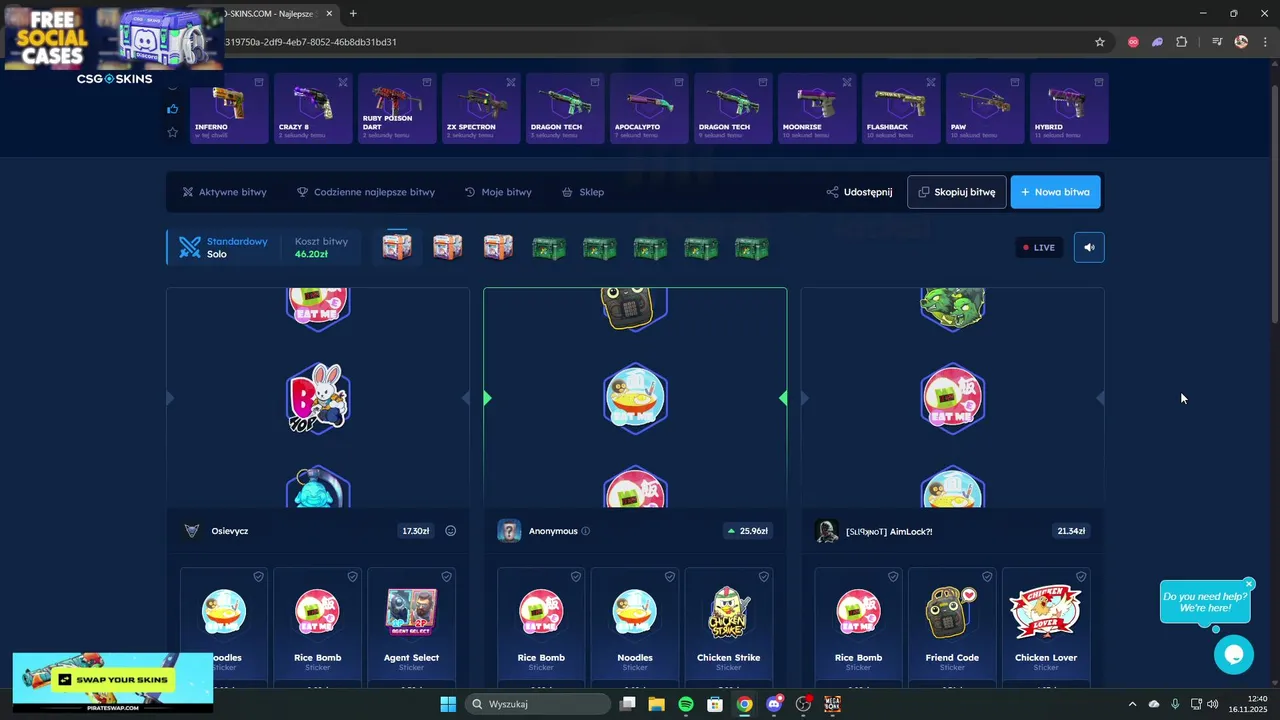Viewport: 1280px width, 720px height.
Task: Open the APOCALYPTO drop card
Action: (649, 108)
